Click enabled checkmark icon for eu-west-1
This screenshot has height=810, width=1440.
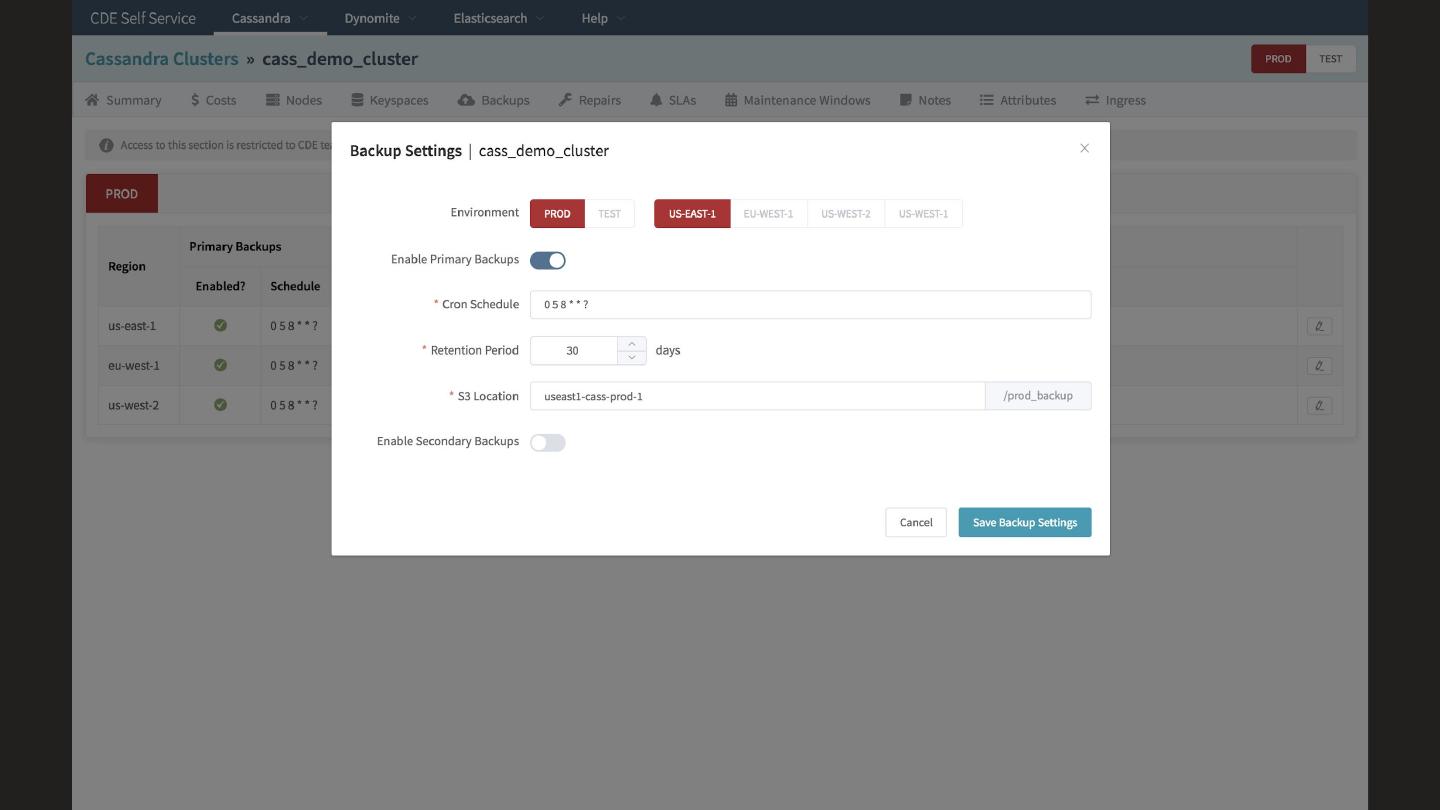click(220, 365)
